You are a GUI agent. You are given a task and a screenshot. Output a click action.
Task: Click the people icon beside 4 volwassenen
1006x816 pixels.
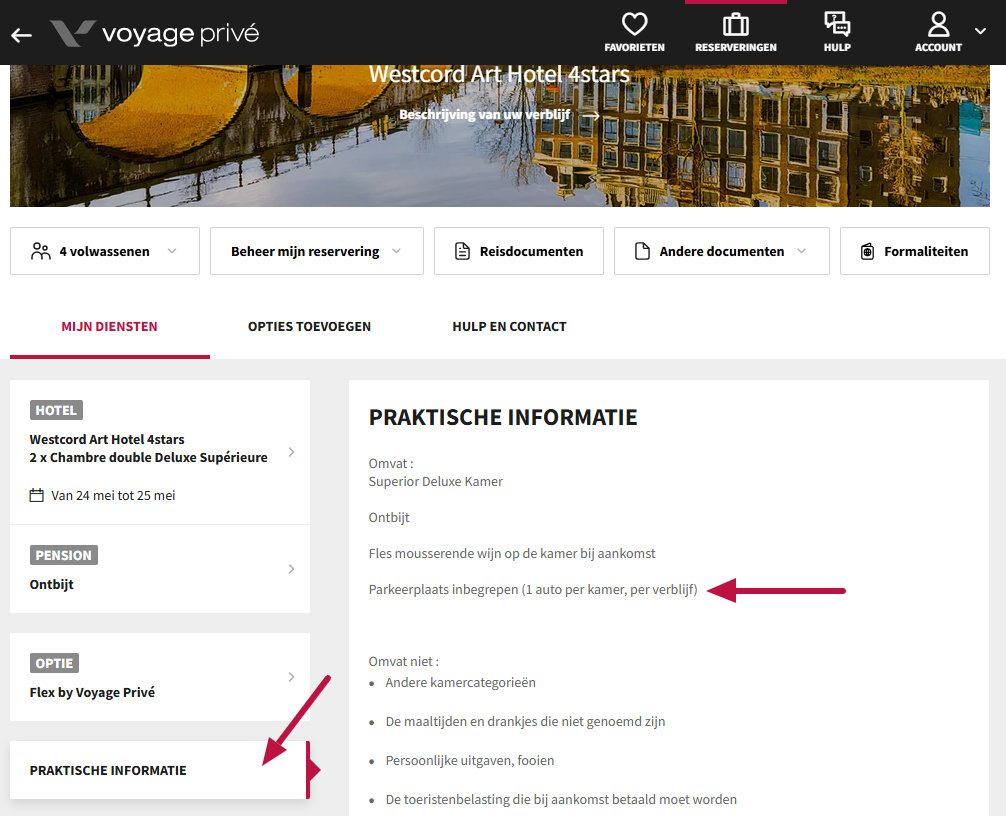click(x=40, y=251)
